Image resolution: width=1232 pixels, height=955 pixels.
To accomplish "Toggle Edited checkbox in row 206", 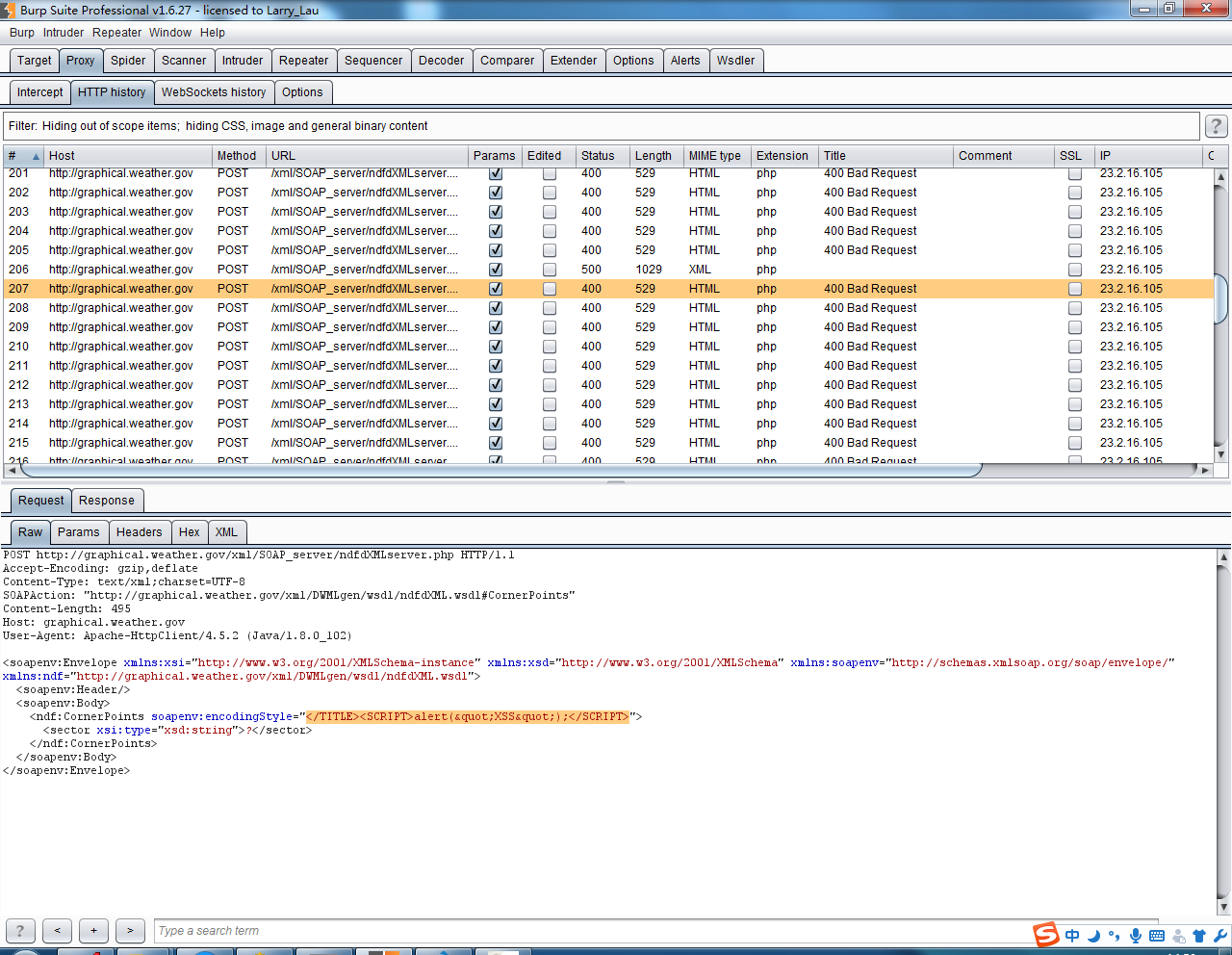I will (550, 270).
